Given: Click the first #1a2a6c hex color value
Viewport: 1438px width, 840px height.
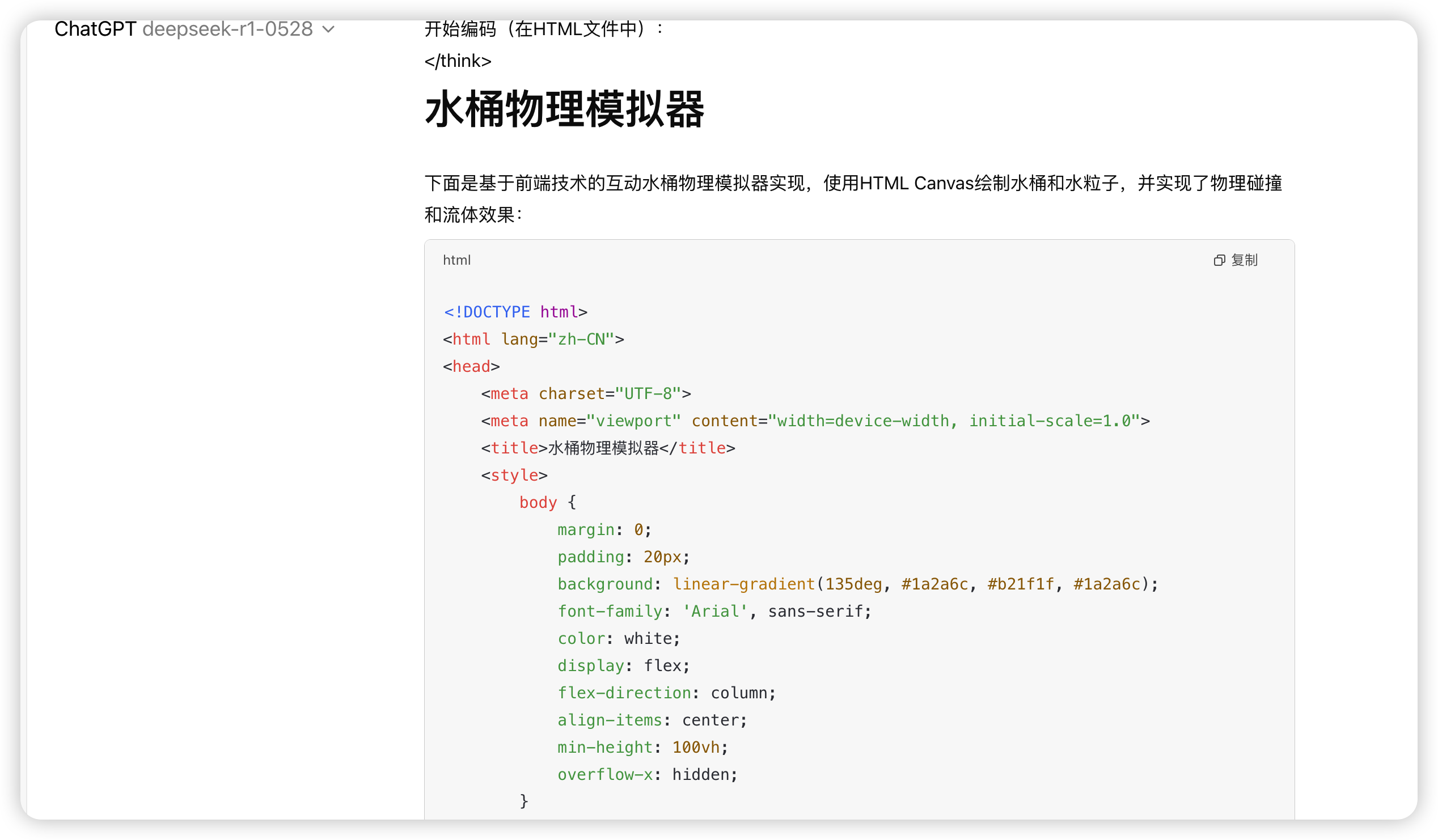Looking at the screenshot, I should pyautogui.click(x=934, y=584).
